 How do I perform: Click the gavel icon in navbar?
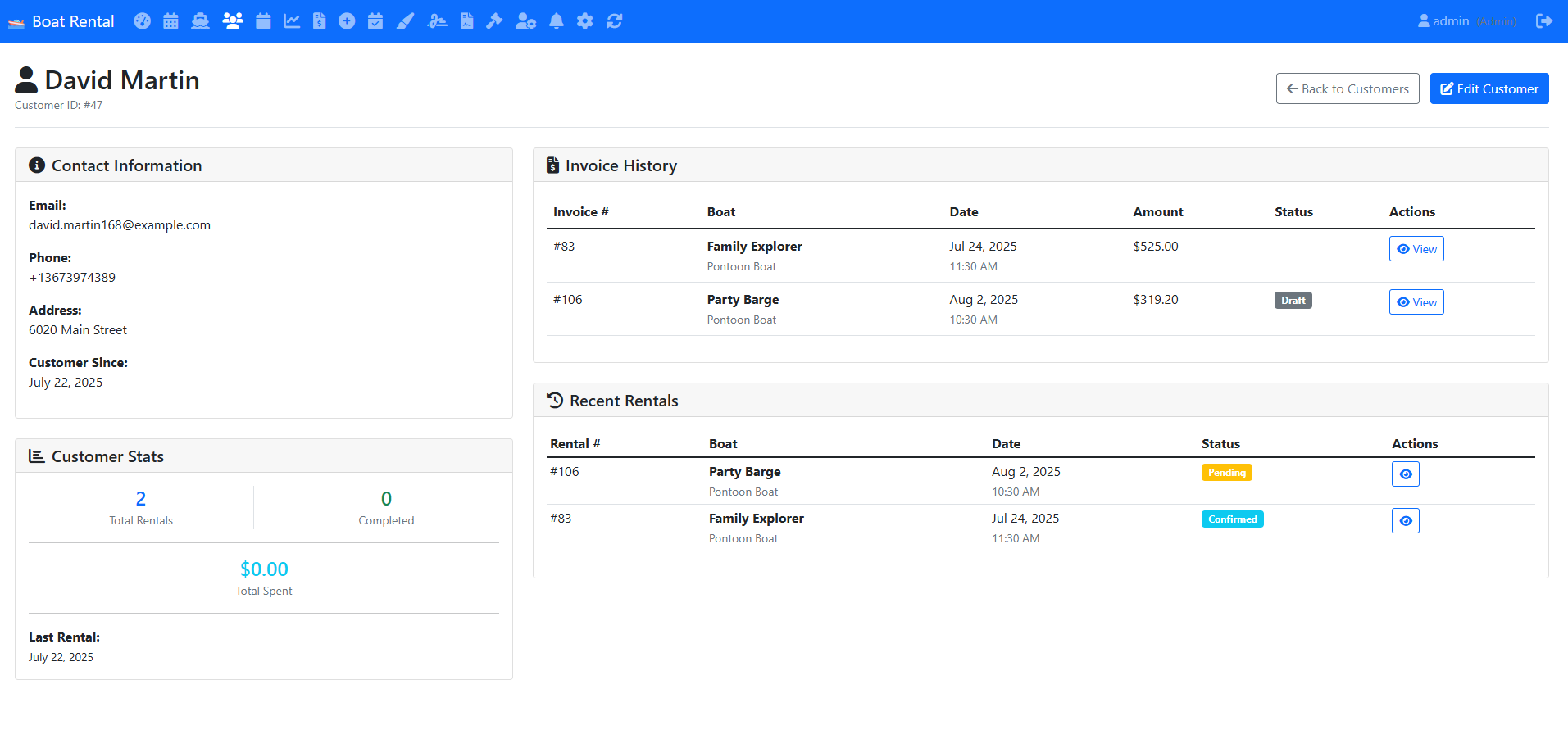pos(494,21)
